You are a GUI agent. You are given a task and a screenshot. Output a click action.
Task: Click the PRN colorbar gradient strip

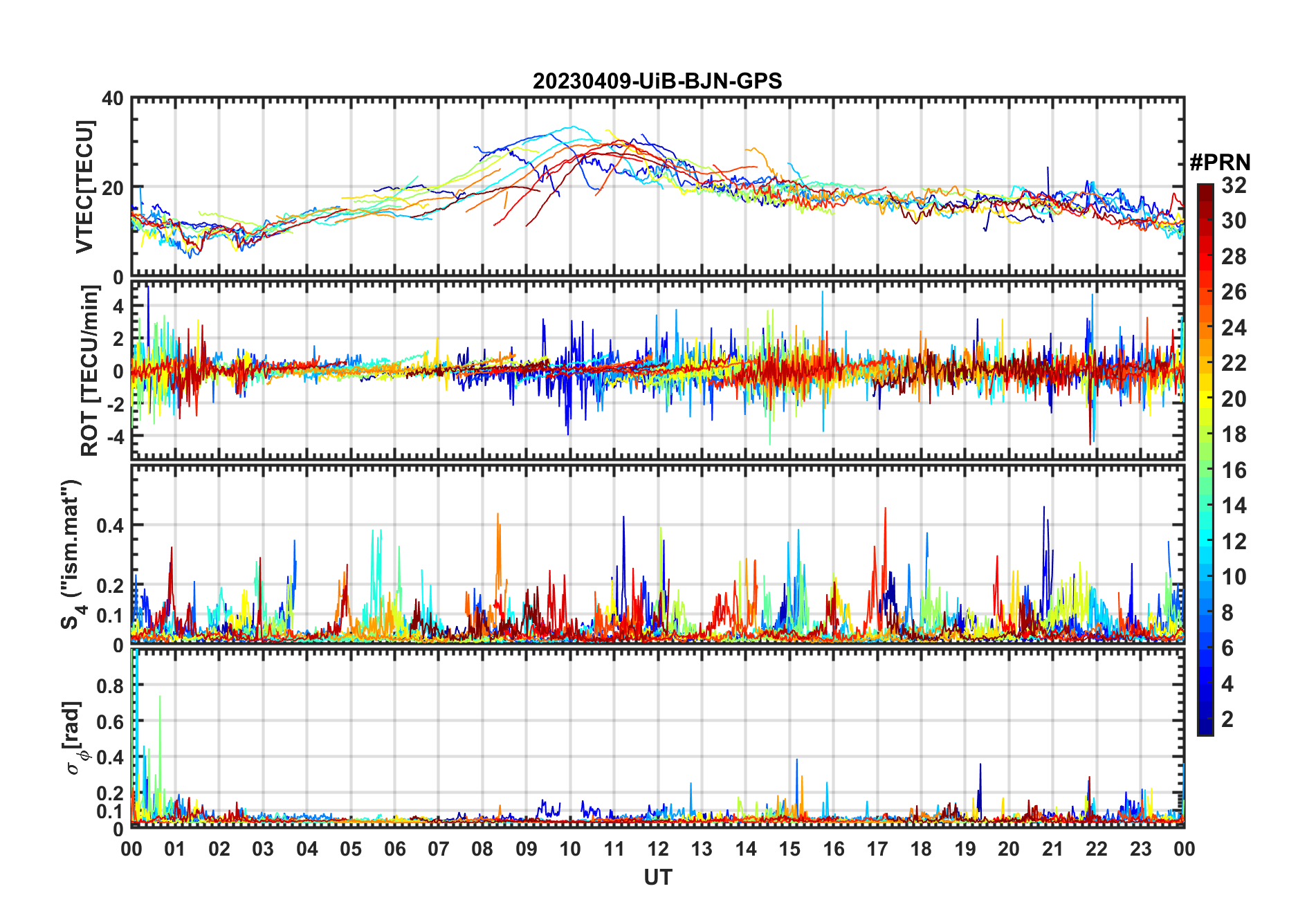(1205, 459)
